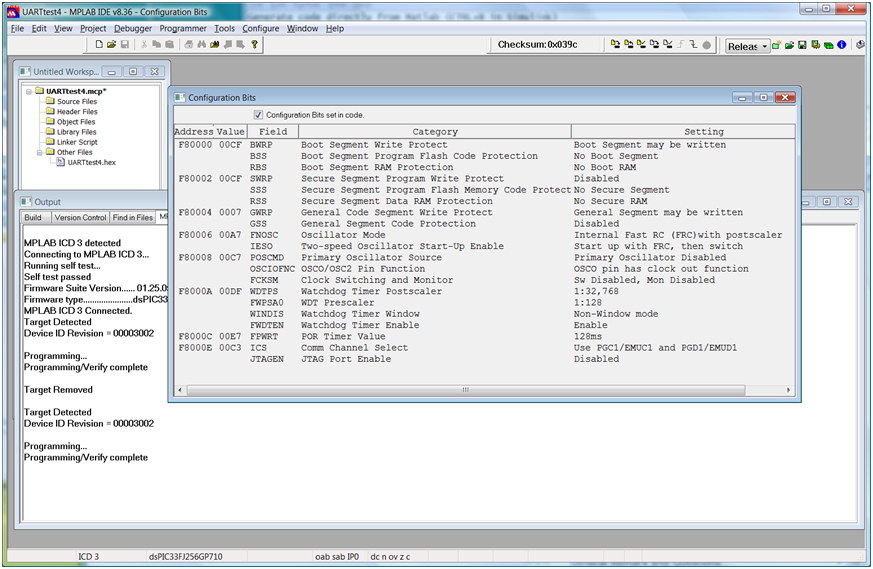The image size is (873, 569).
Task: Select Library Files in the project tree
Action: [76, 132]
